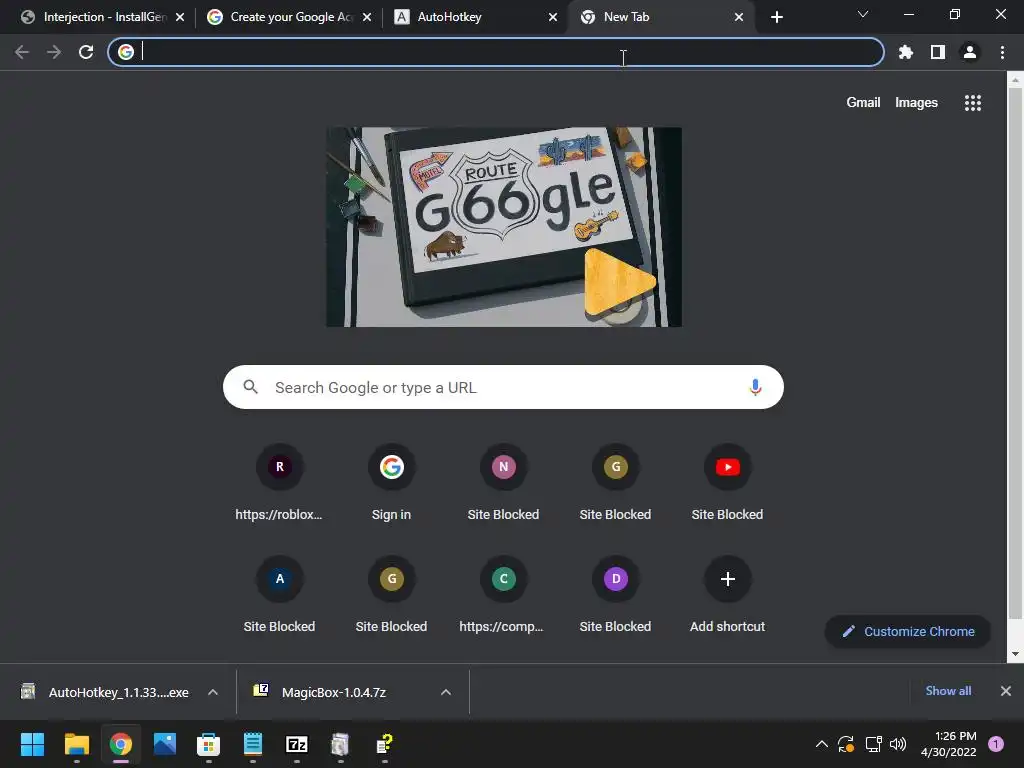Open the https://comp... shortcut
Viewport: 1024px width, 768px height.
click(504, 596)
